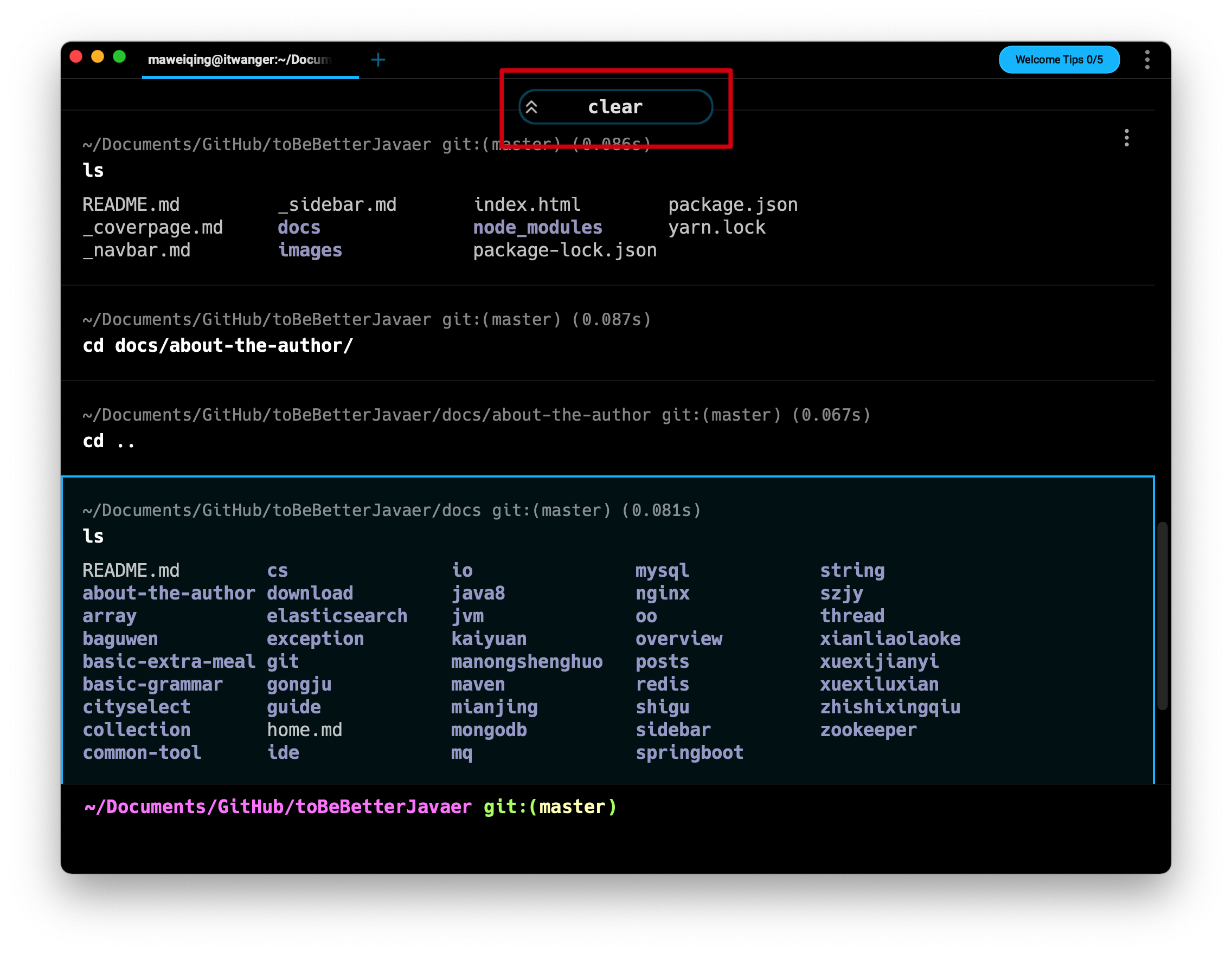Select the elasticsearch directory listing
1232x954 pixels.
(x=336, y=616)
